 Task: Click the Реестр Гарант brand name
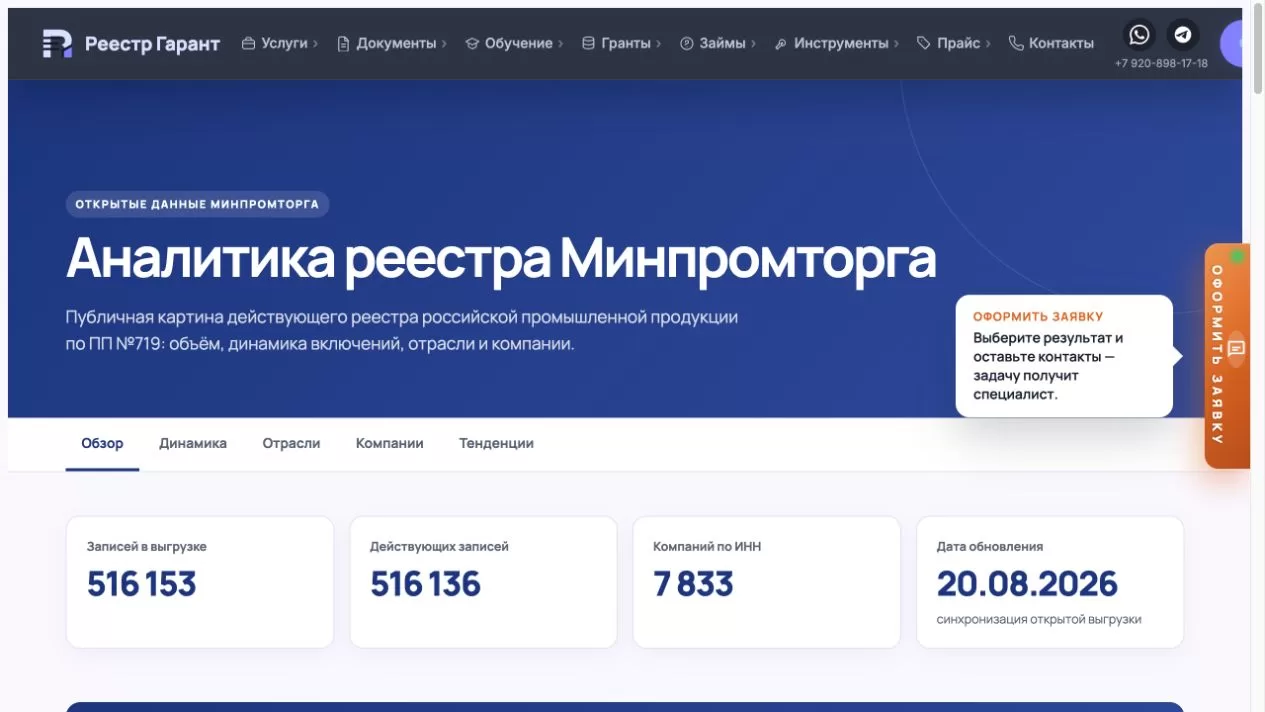point(152,44)
